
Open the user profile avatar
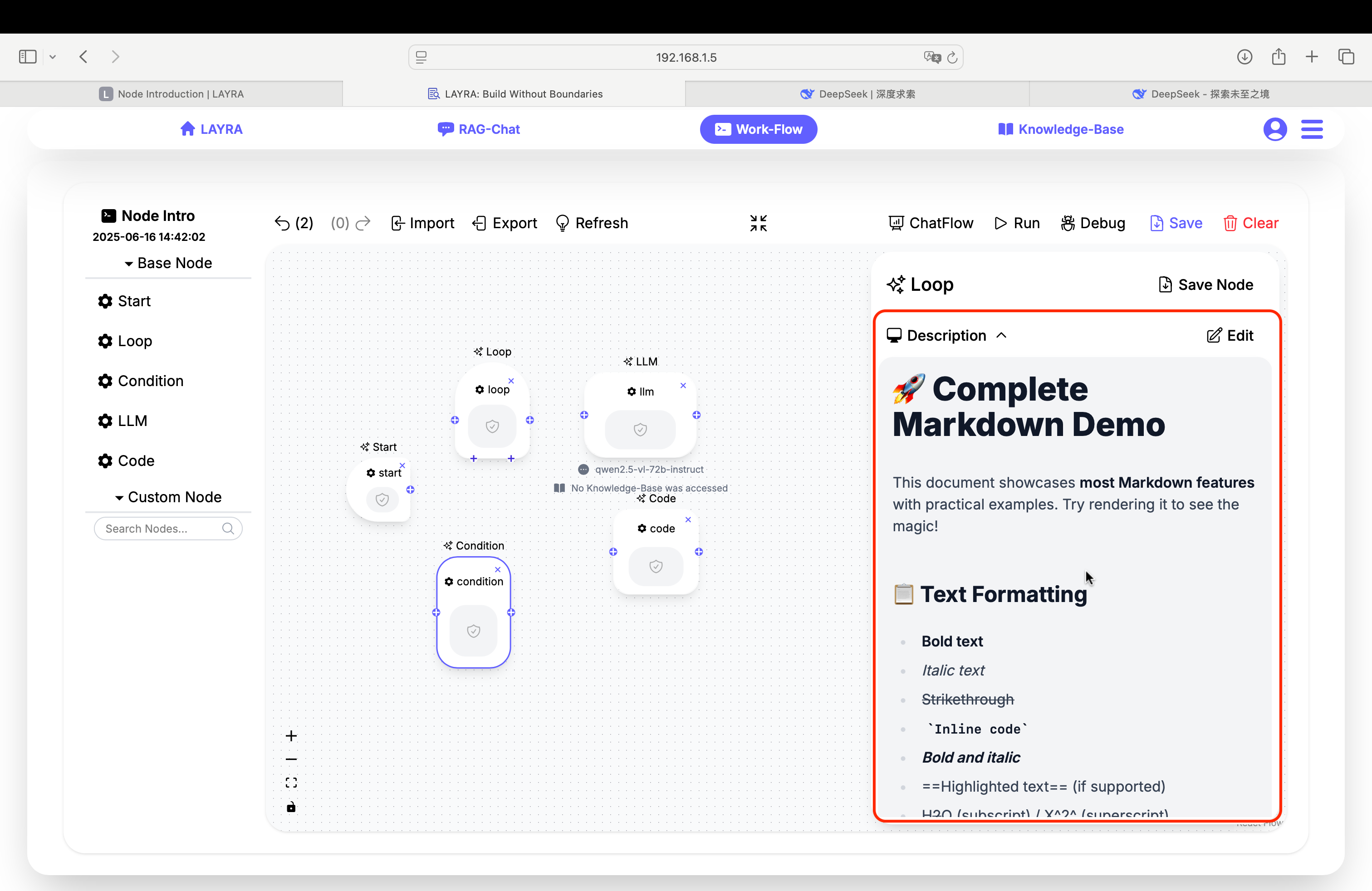pos(1274,129)
